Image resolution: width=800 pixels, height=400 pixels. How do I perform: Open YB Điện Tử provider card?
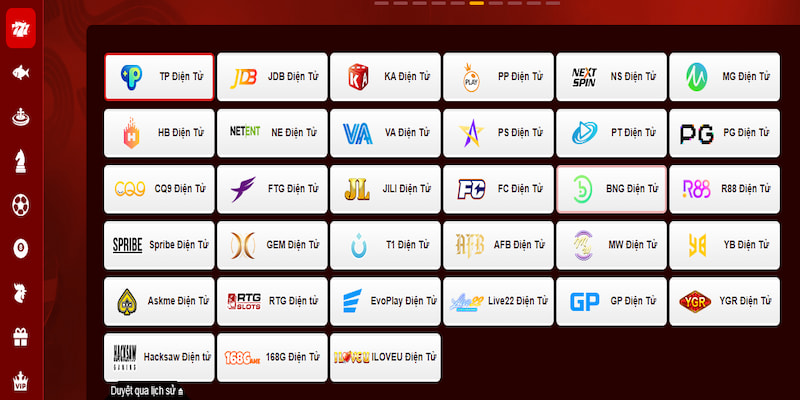click(x=724, y=245)
